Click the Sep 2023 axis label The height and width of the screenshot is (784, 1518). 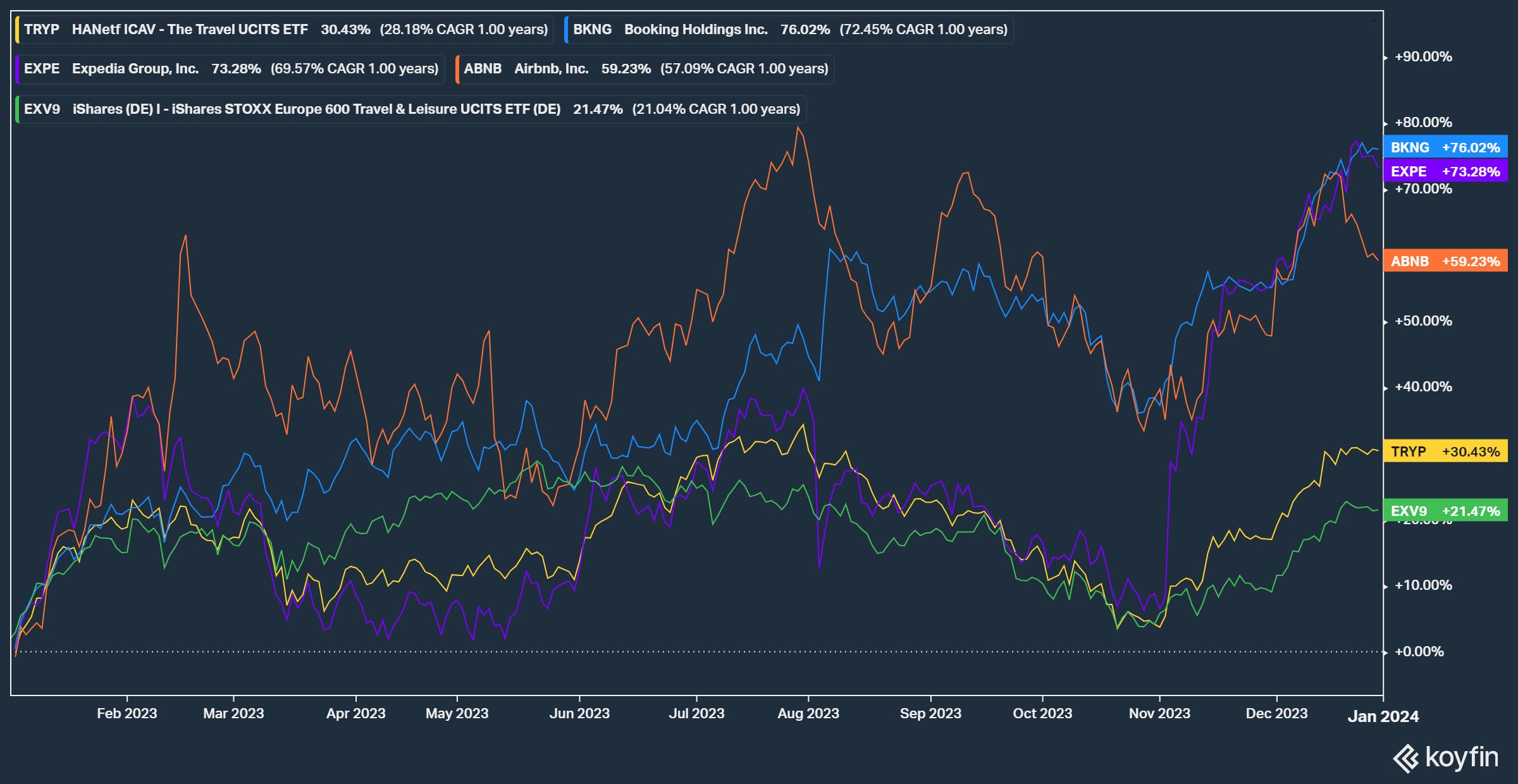[930, 714]
